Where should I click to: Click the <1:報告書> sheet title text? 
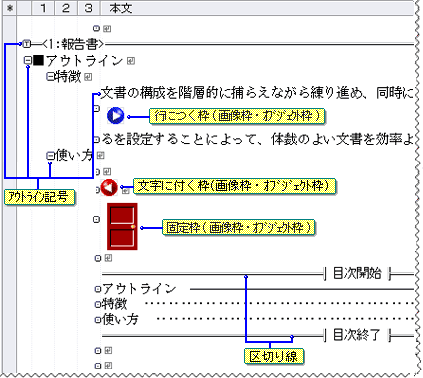[x=73, y=44]
